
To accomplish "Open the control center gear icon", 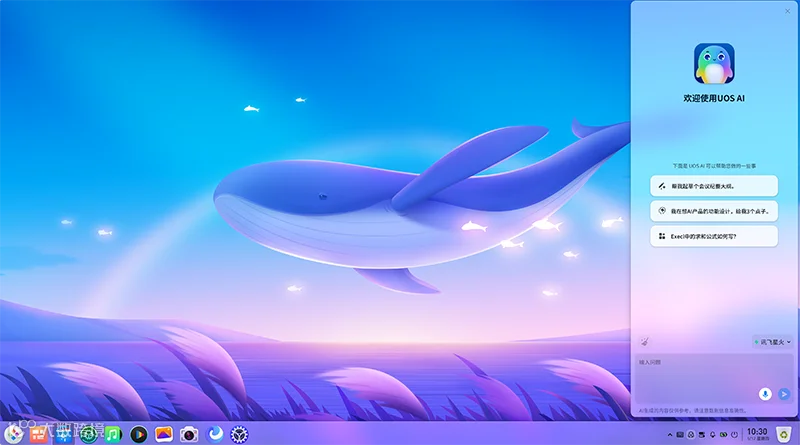I will pyautogui.click(x=239, y=434).
